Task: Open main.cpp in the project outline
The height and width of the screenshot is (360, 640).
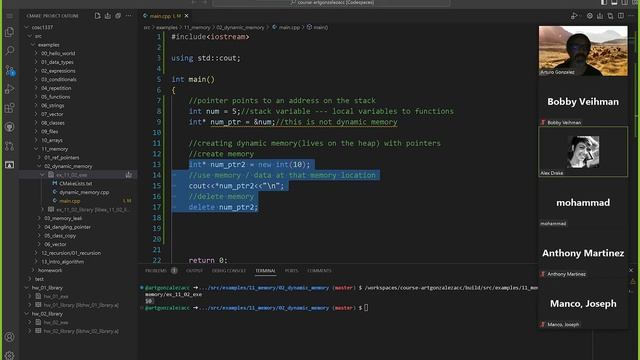Action: pyautogui.click(x=70, y=201)
